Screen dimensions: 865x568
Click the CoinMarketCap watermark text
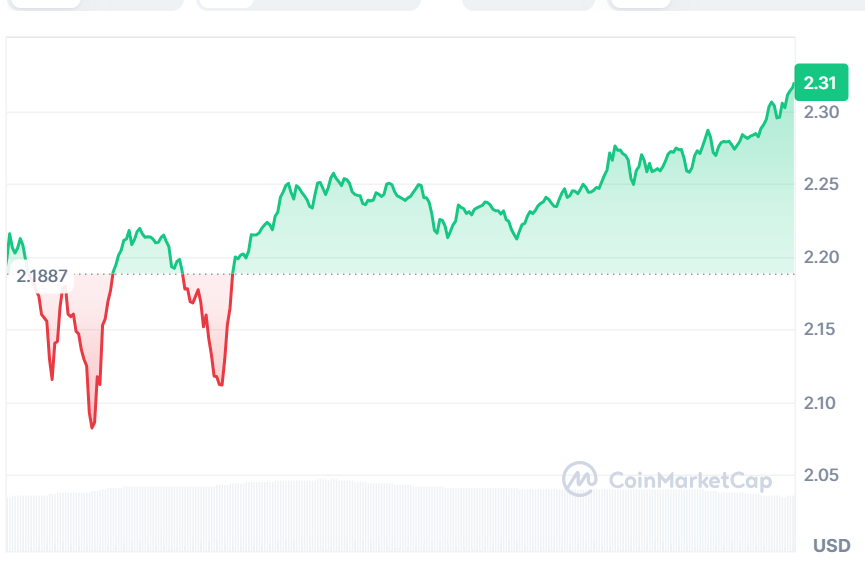coord(690,481)
